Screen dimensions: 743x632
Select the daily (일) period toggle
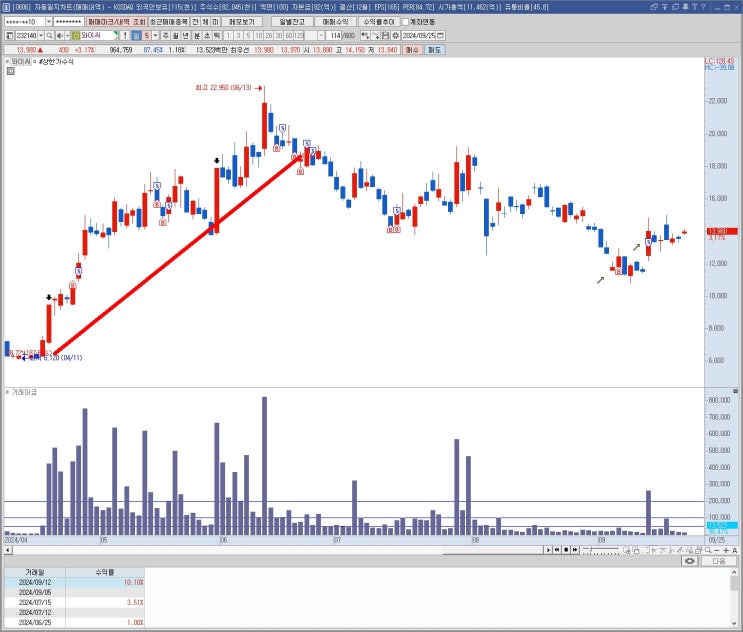pyautogui.click(x=136, y=36)
